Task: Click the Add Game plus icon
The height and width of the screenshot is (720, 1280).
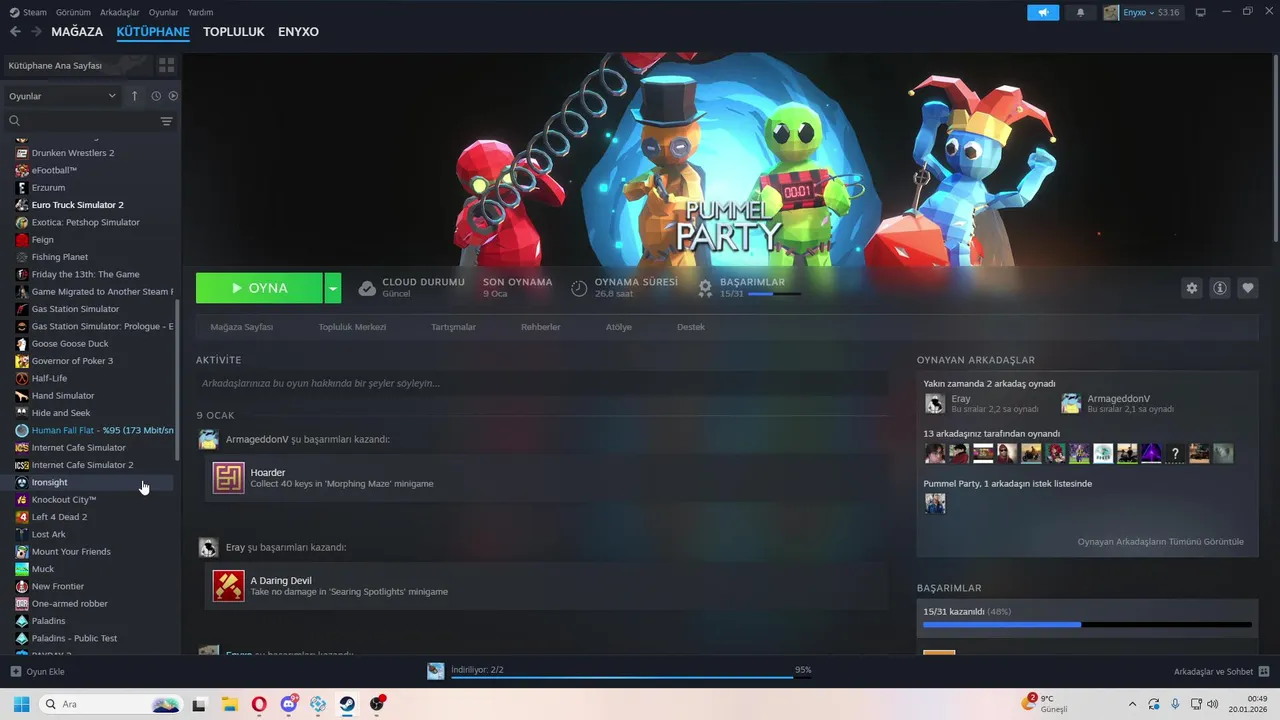Action: [15, 671]
